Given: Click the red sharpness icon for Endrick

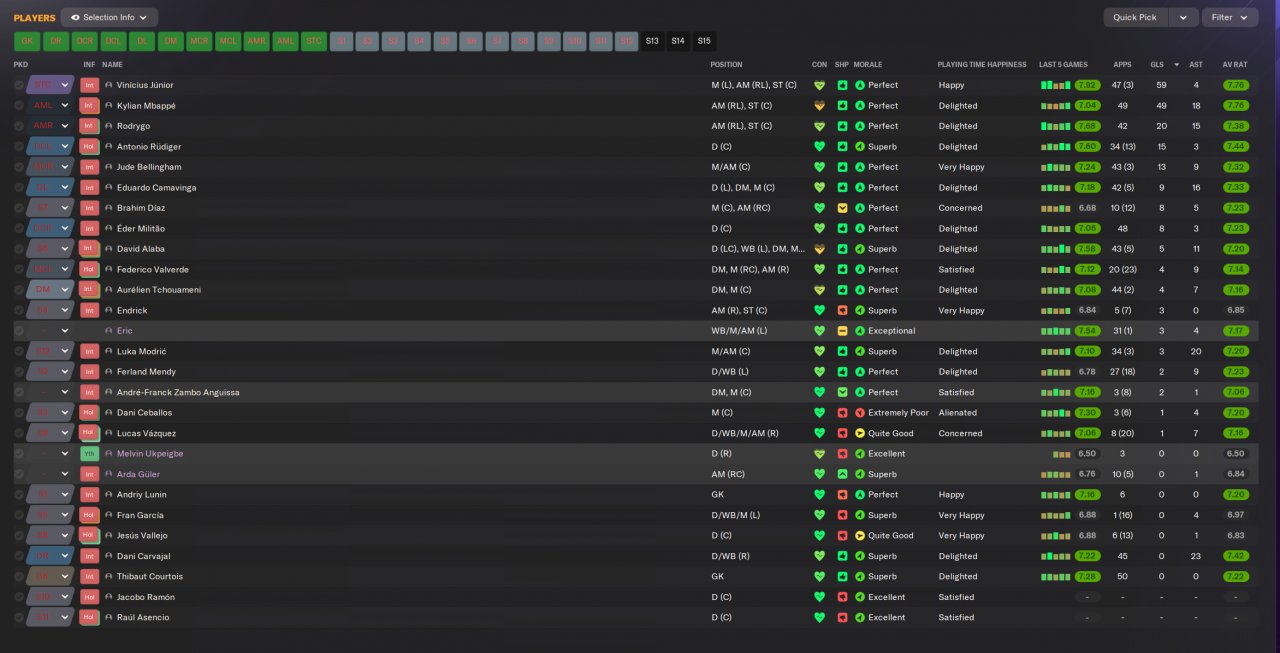Looking at the screenshot, I should click(842, 311).
